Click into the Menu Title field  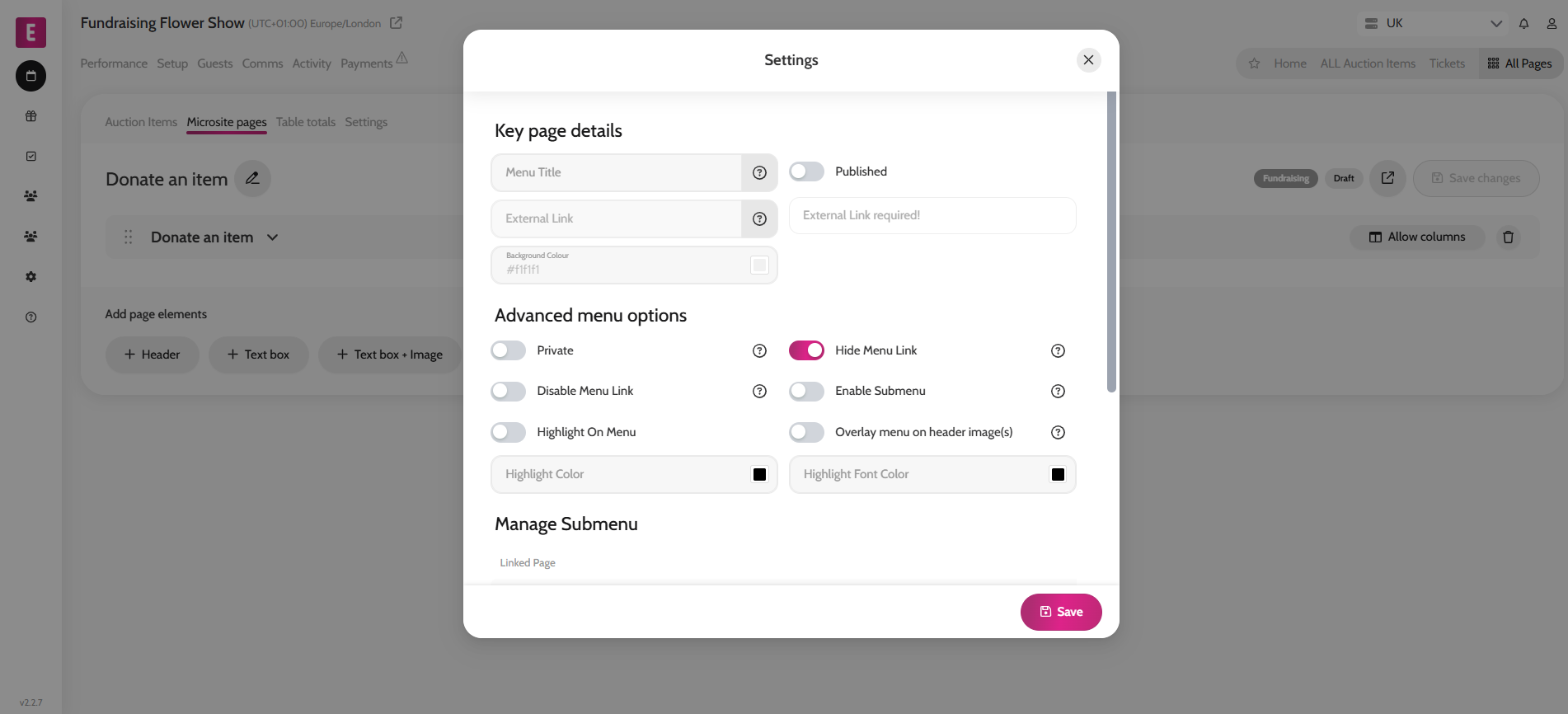(617, 172)
